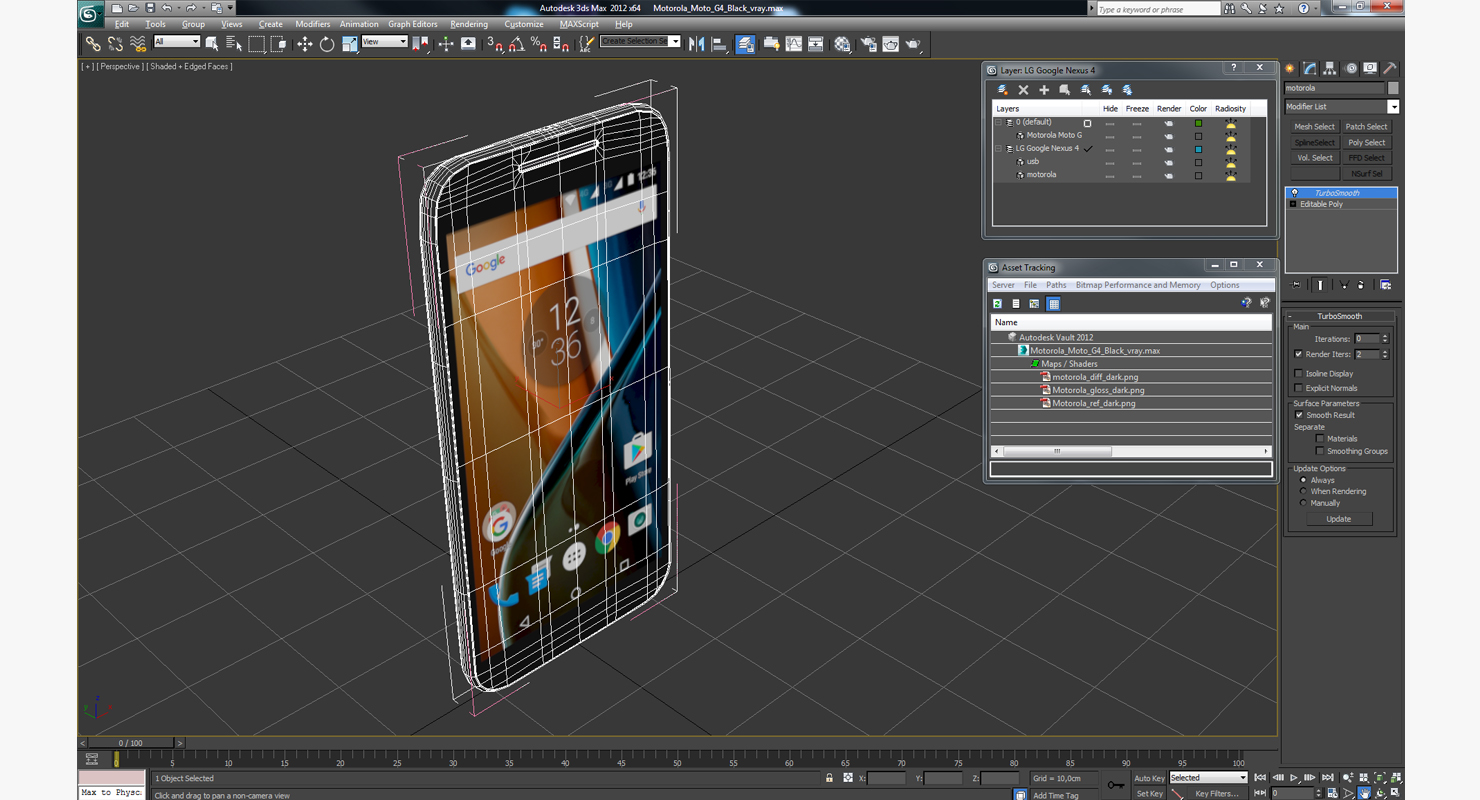Activate the Select and Move tool
Viewport: 1480px width, 800px height.
pos(304,44)
